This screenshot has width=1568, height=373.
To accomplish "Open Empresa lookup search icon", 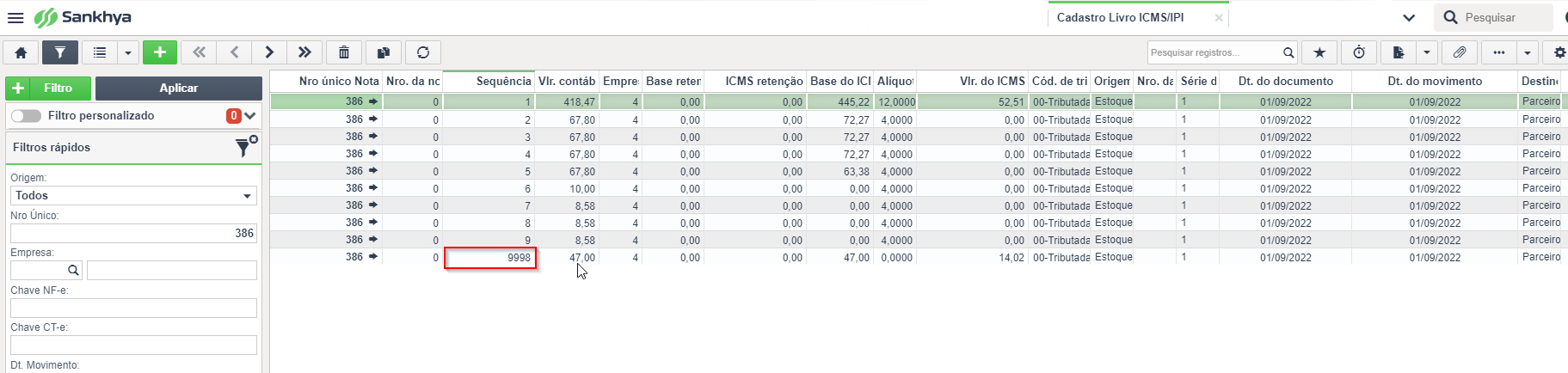I will 73,270.
